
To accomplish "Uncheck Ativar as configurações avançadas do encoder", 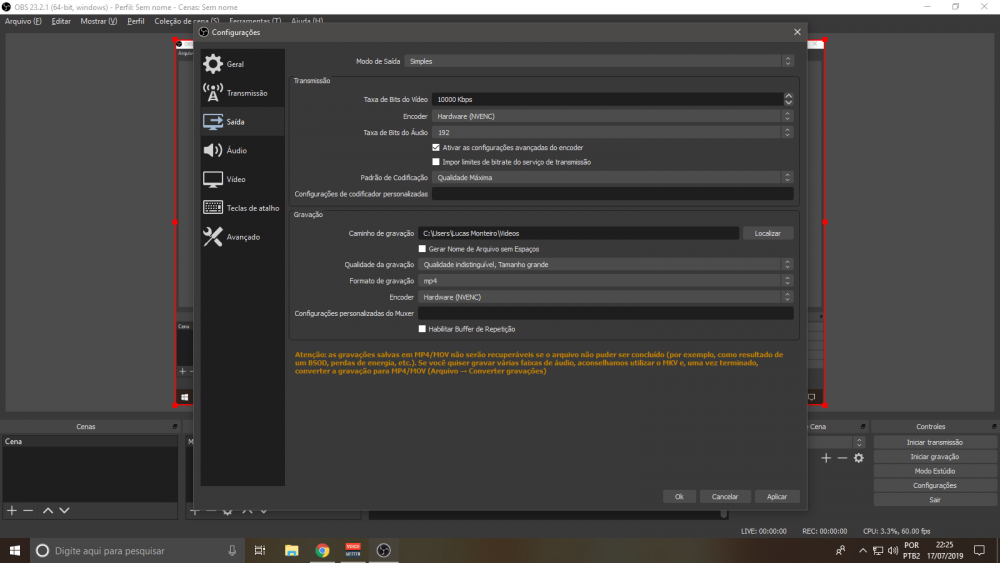I will (436, 147).
